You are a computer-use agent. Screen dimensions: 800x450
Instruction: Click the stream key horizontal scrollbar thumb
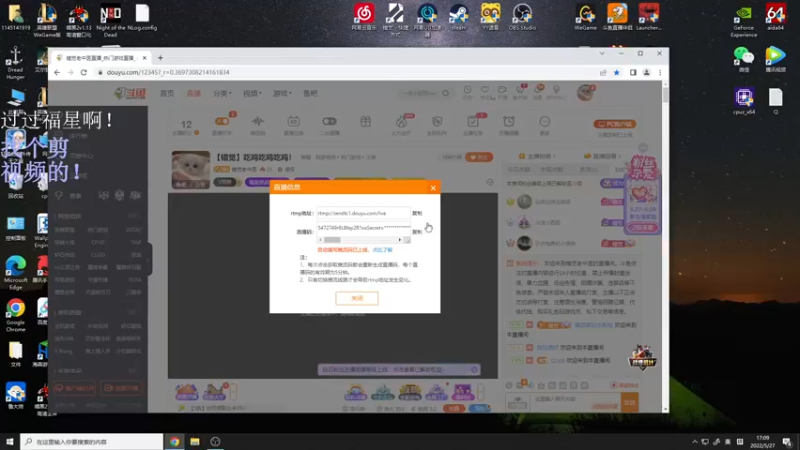(332, 240)
